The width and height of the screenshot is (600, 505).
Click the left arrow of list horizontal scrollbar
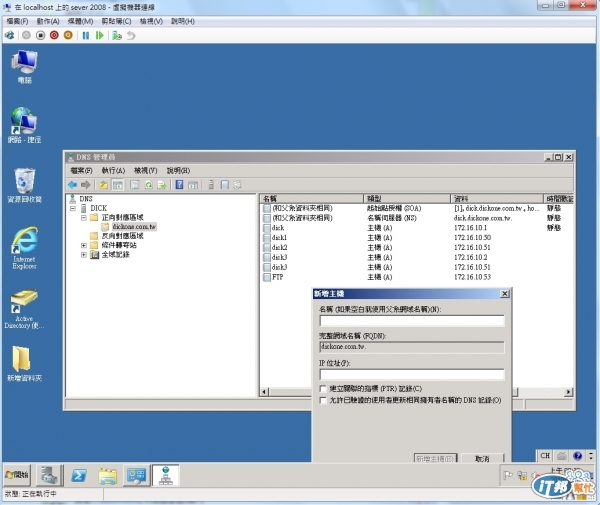264,392
